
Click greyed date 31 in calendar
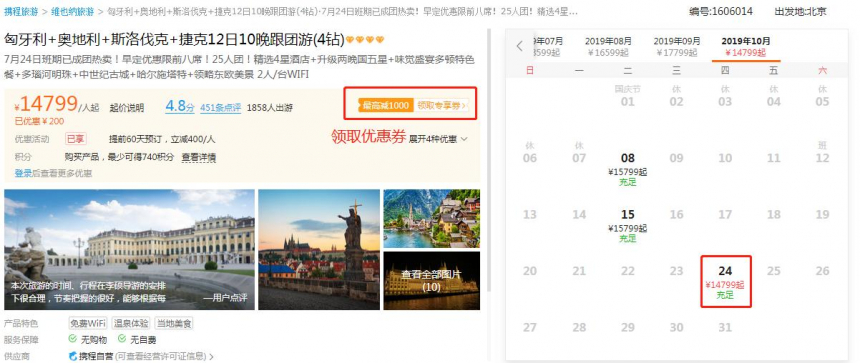pos(725,327)
